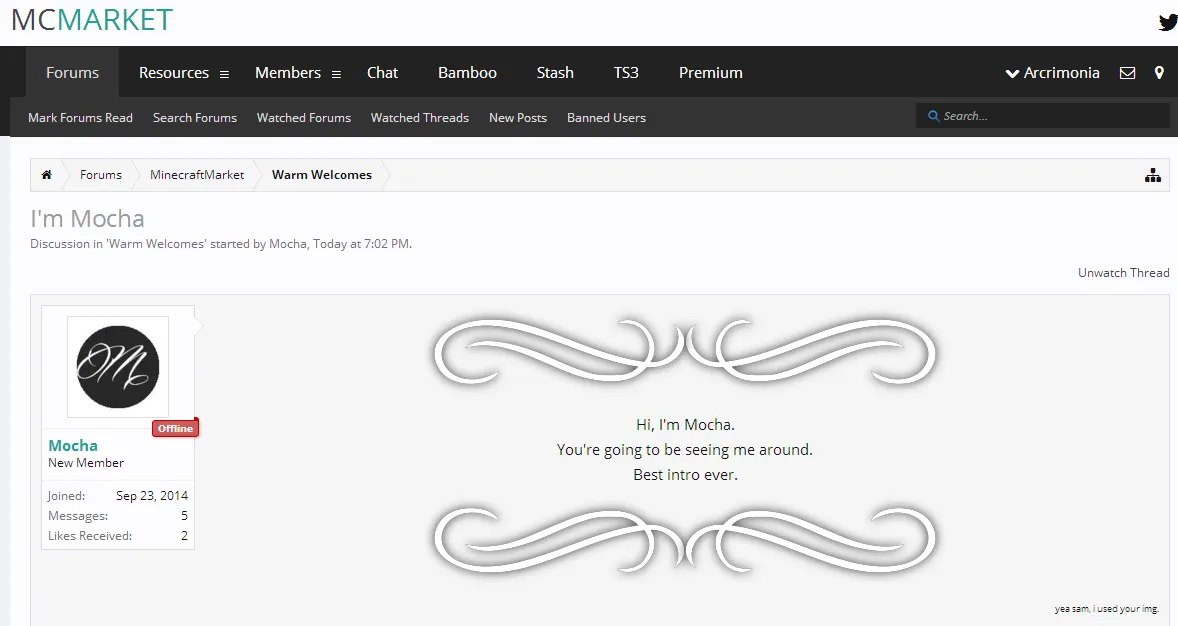The width and height of the screenshot is (1178, 626).
Task: Open the sitemap tree icon
Action: point(1152,176)
